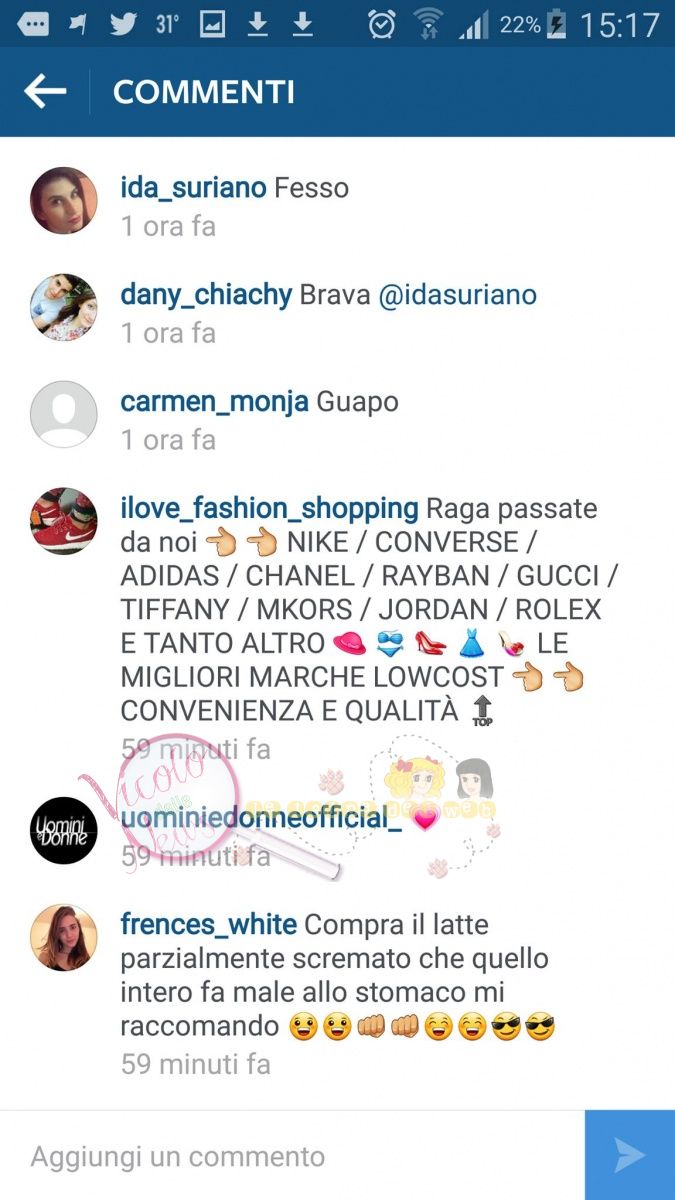Viewport: 675px width, 1200px height.
Task: Open the frences_white username link
Action: tap(208, 925)
